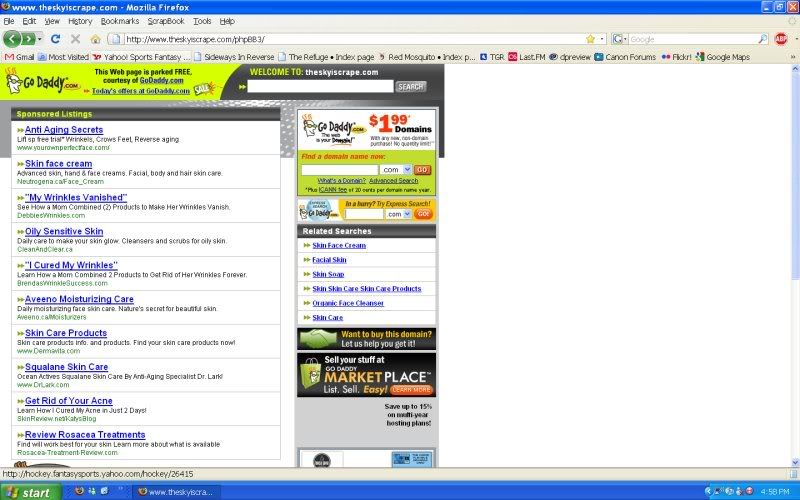This screenshot has width=800, height=500.
Task: Open the File menu
Action: 9,21
